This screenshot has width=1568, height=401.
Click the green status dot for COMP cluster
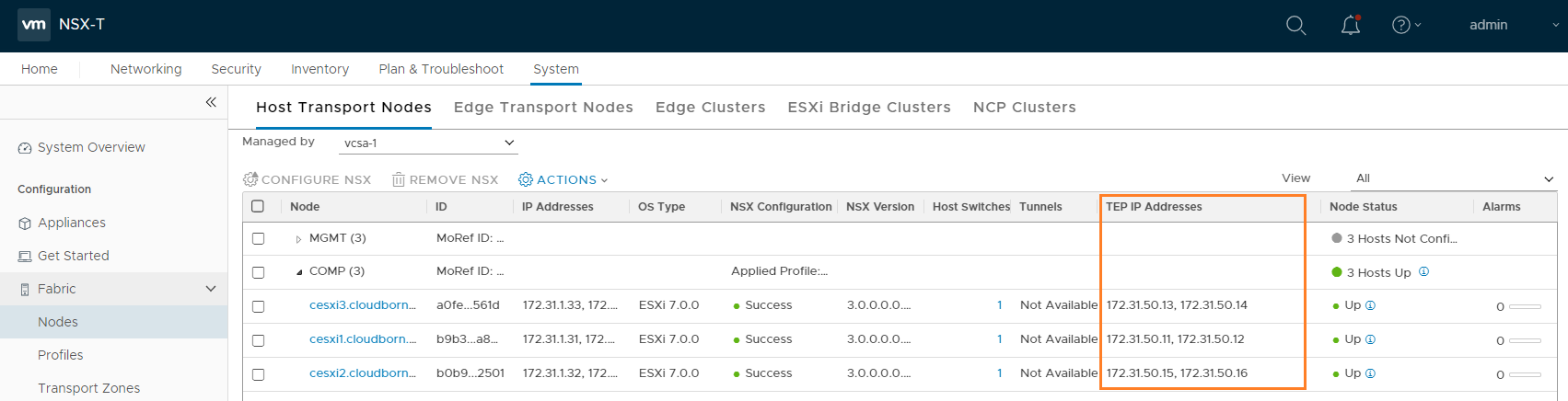tap(1337, 272)
